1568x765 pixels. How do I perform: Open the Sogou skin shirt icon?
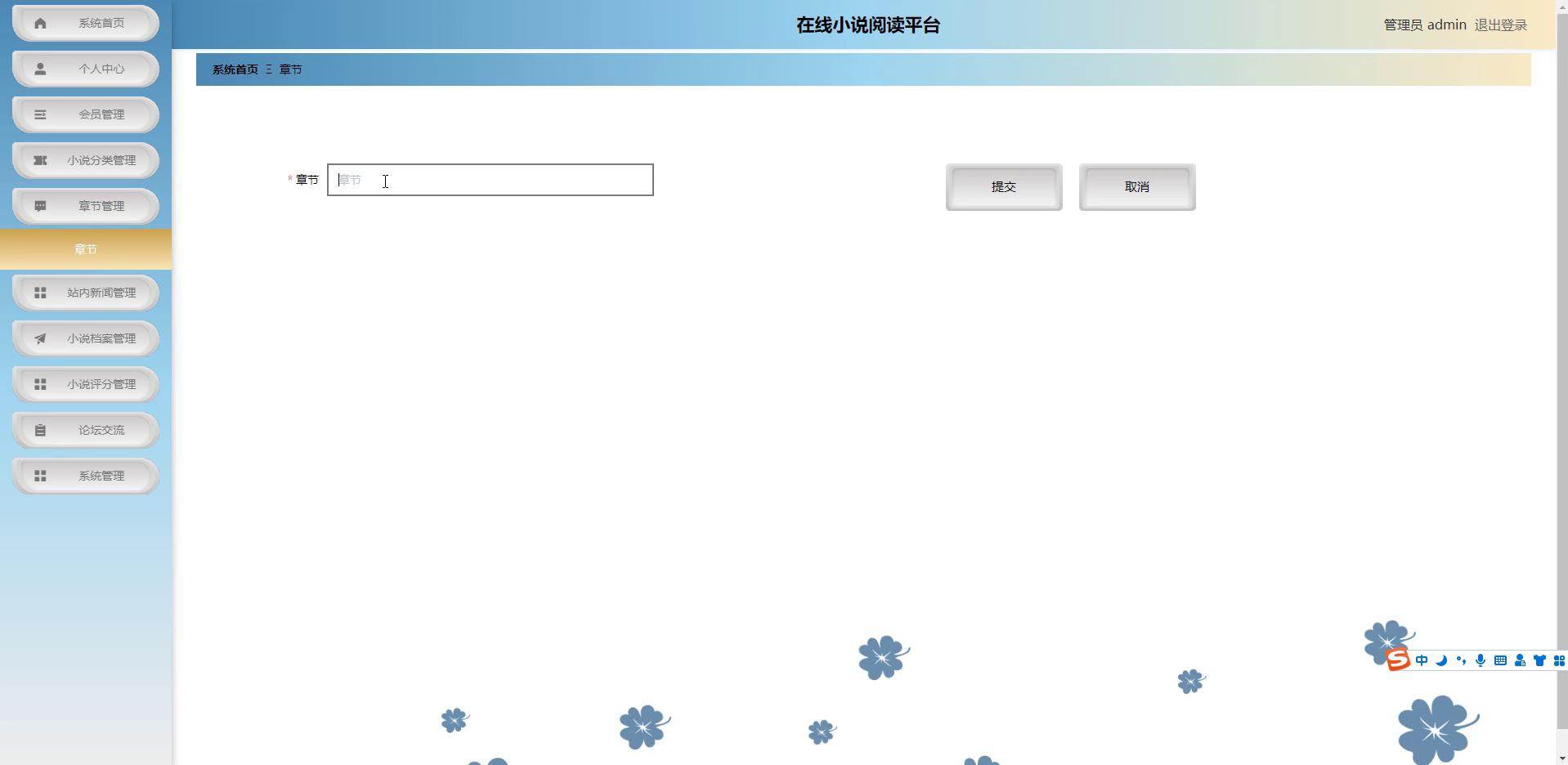1539,660
